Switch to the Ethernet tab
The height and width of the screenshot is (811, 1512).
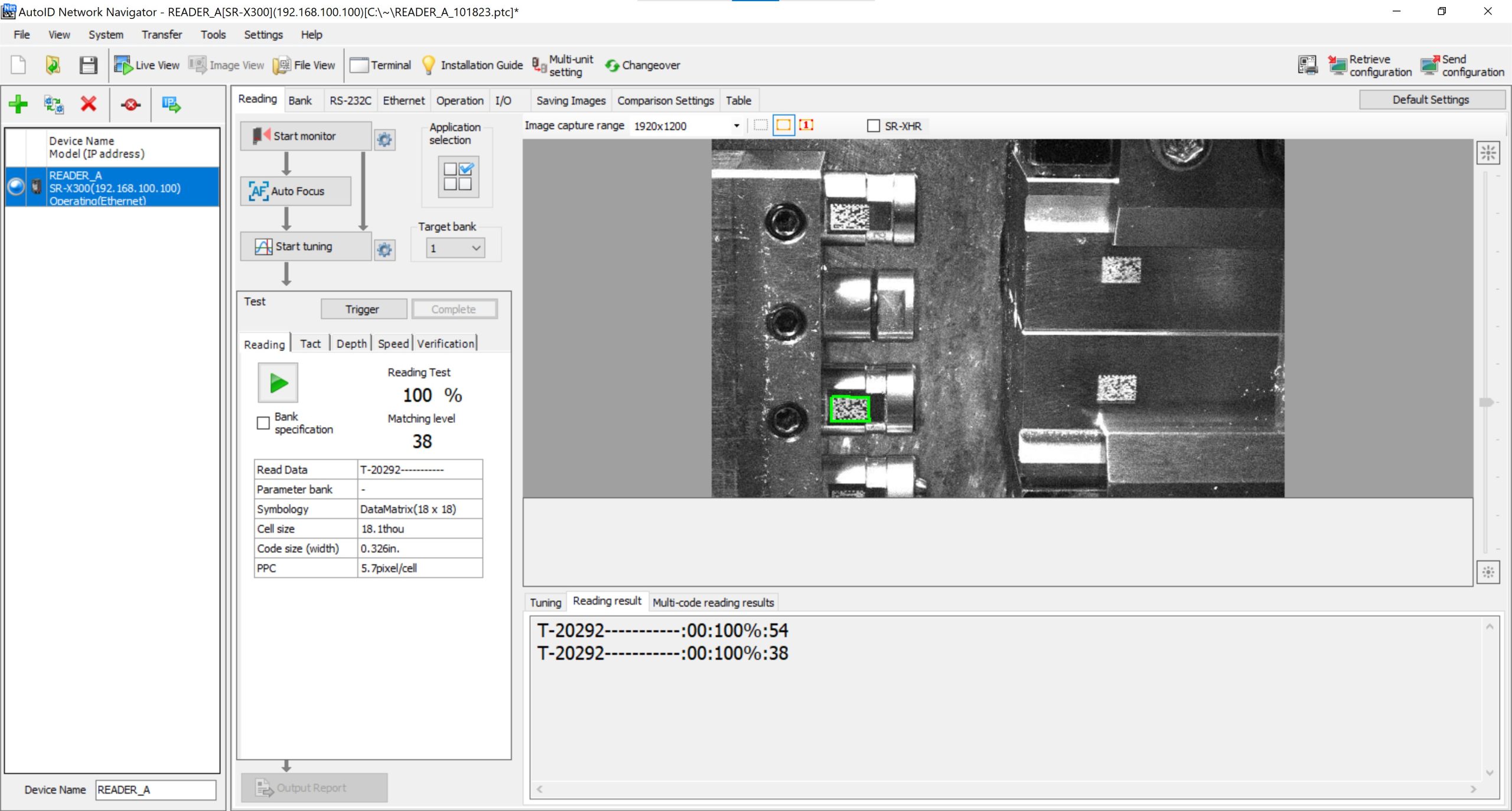coord(403,100)
